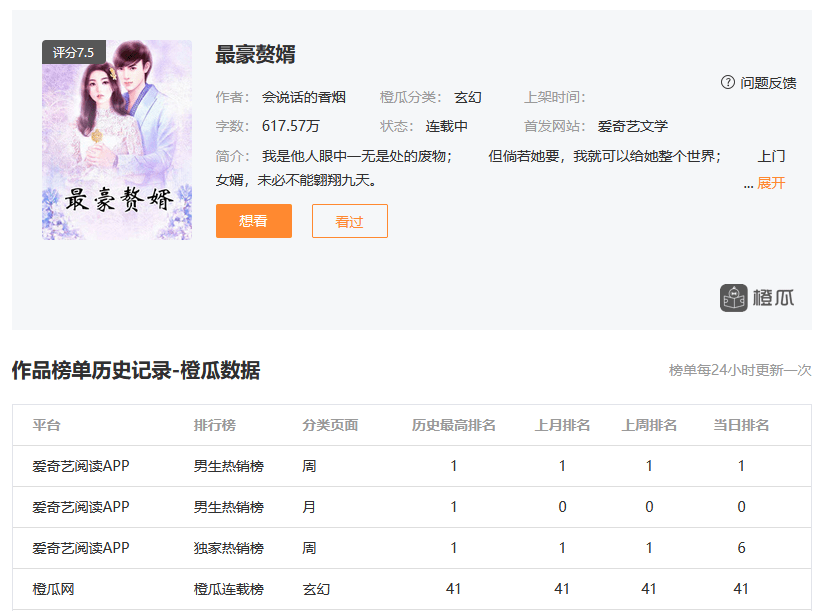Click the 排行榜 column header

[215, 425]
